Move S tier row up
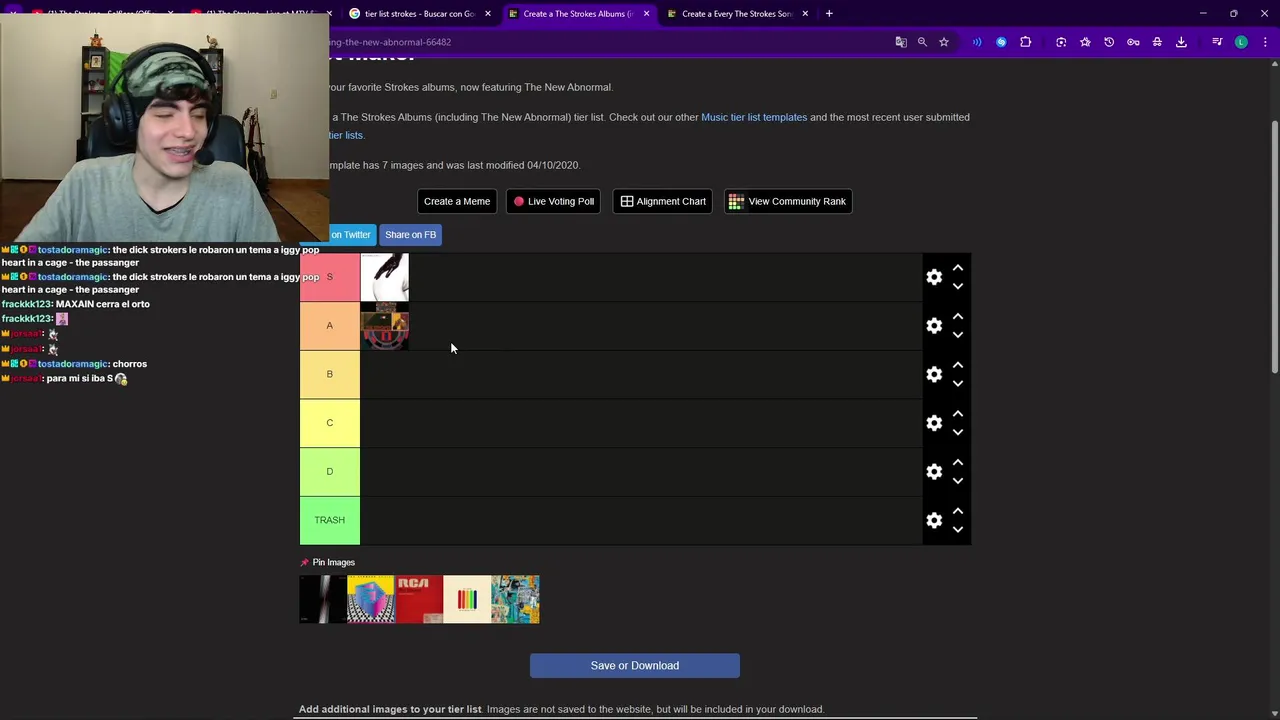1280x720 pixels. click(x=958, y=268)
